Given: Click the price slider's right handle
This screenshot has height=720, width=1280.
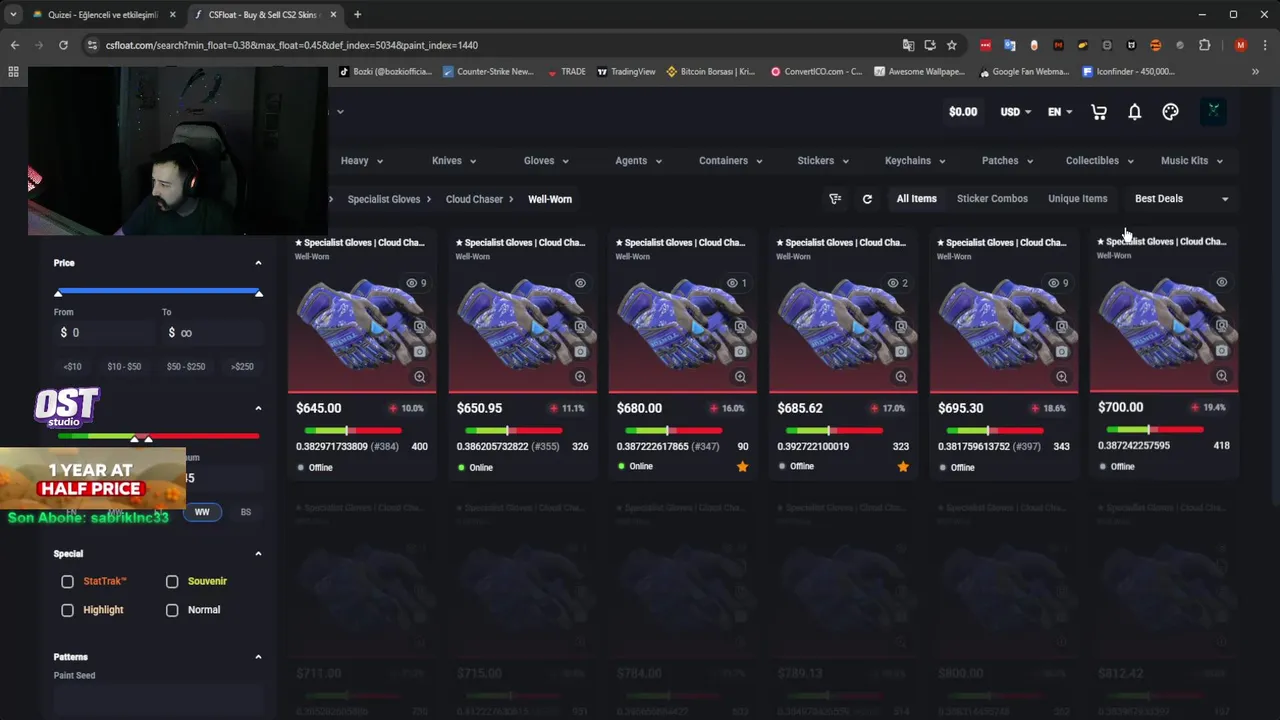Looking at the screenshot, I should pos(259,292).
